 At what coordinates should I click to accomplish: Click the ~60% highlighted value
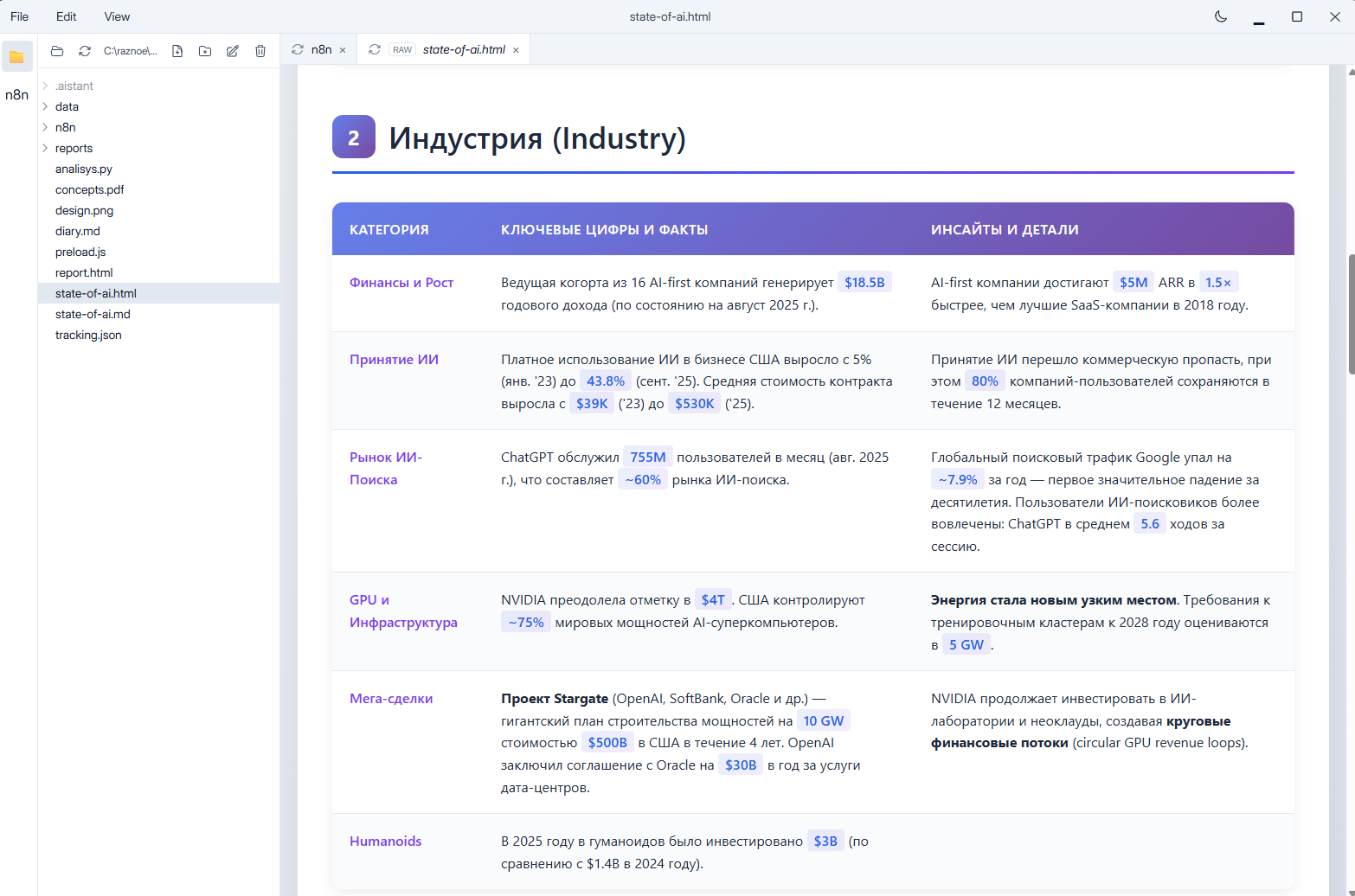click(x=643, y=479)
